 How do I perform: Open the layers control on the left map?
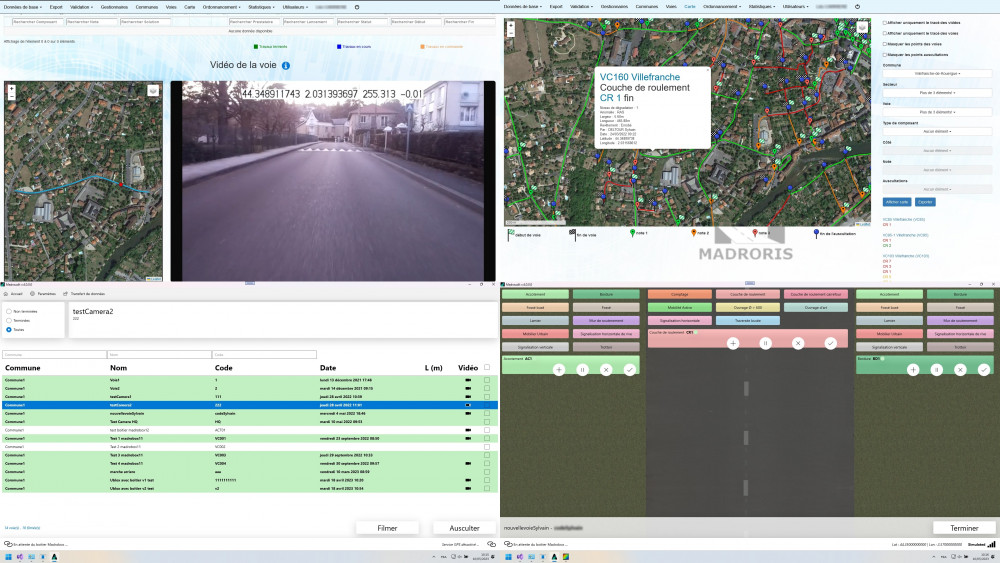(153, 90)
